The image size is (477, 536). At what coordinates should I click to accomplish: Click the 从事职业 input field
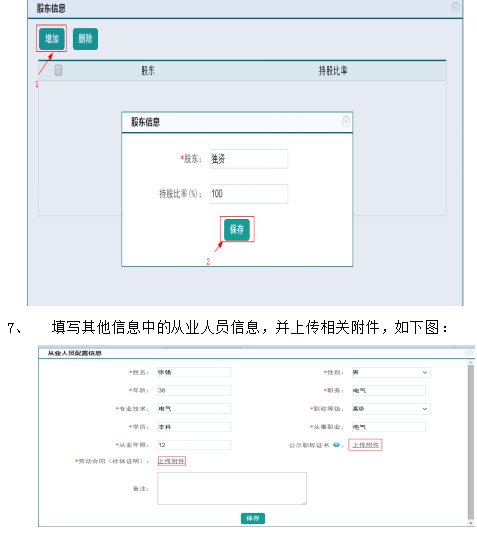[389, 427]
